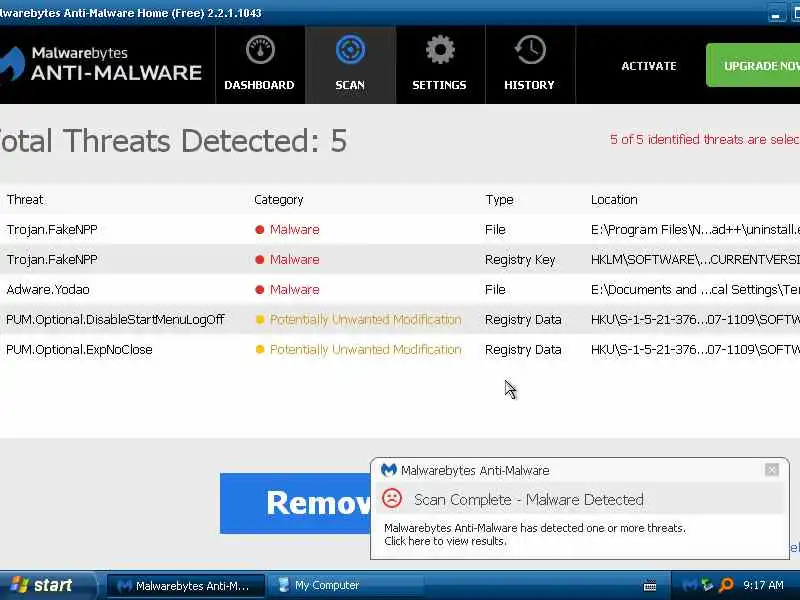Sort by the Location column header
The image size is (800, 600).
click(614, 199)
